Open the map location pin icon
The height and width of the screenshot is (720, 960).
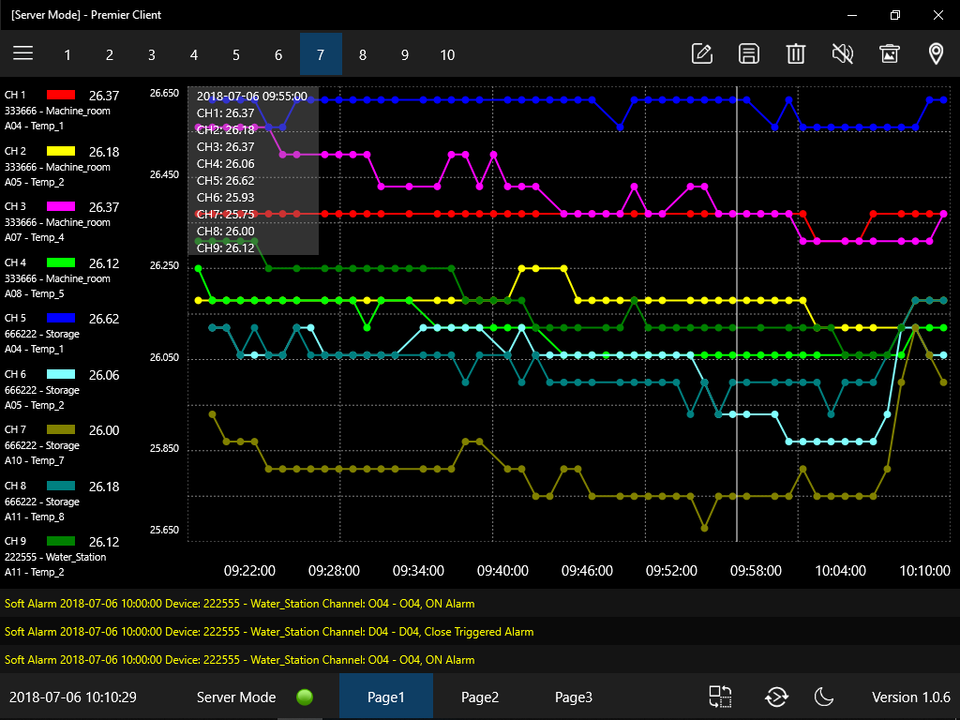[936, 54]
